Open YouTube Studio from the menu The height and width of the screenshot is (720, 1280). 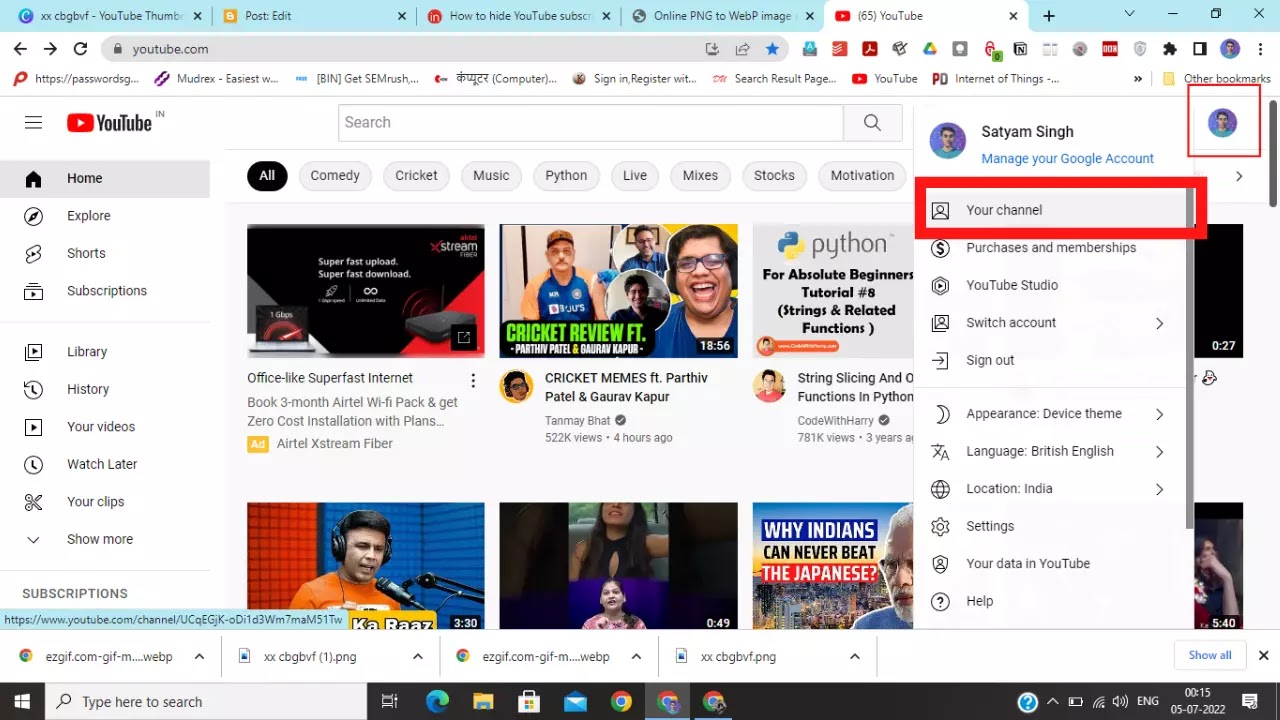(1050, 285)
